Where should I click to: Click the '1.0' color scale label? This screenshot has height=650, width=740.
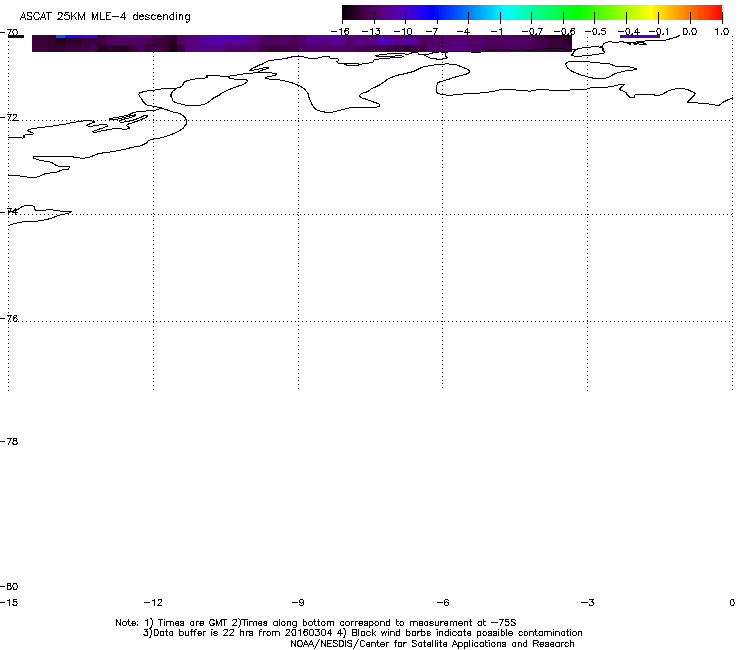tap(722, 32)
